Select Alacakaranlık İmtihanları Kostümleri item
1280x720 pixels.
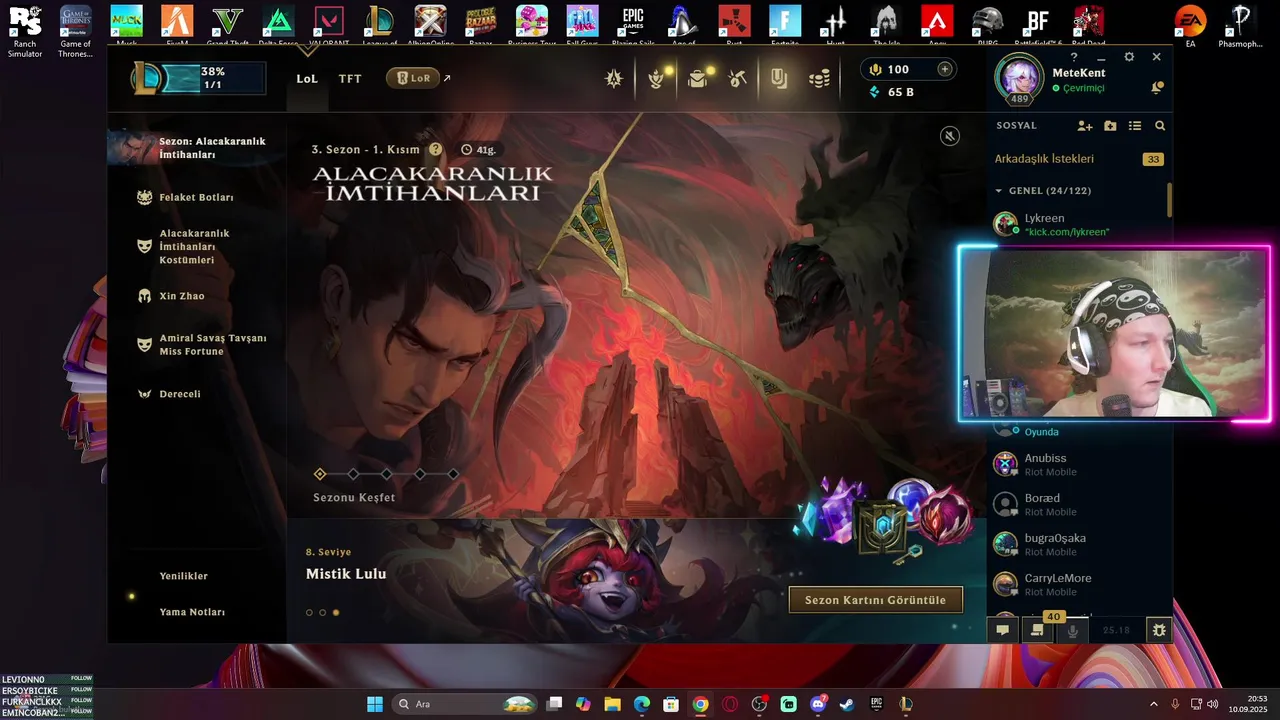(x=185, y=247)
